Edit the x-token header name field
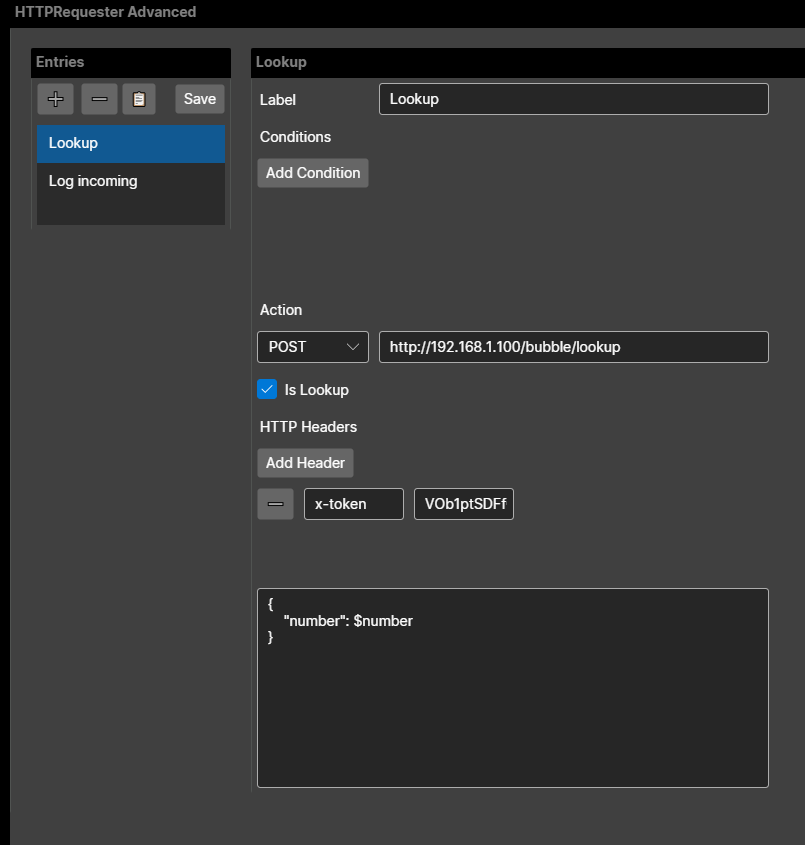Viewport: 805px width, 845px height. coord(354,504)
